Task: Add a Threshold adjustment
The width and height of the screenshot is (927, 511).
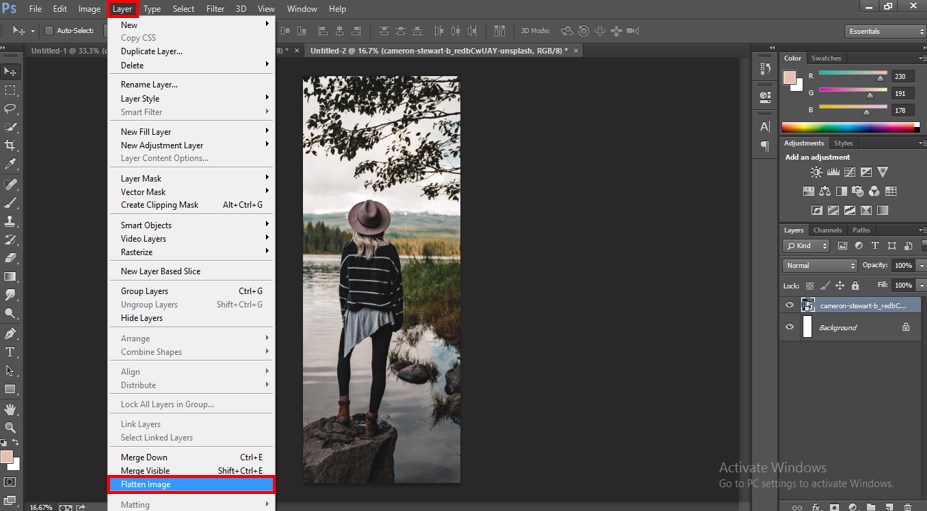Action: tap(850, 210)
